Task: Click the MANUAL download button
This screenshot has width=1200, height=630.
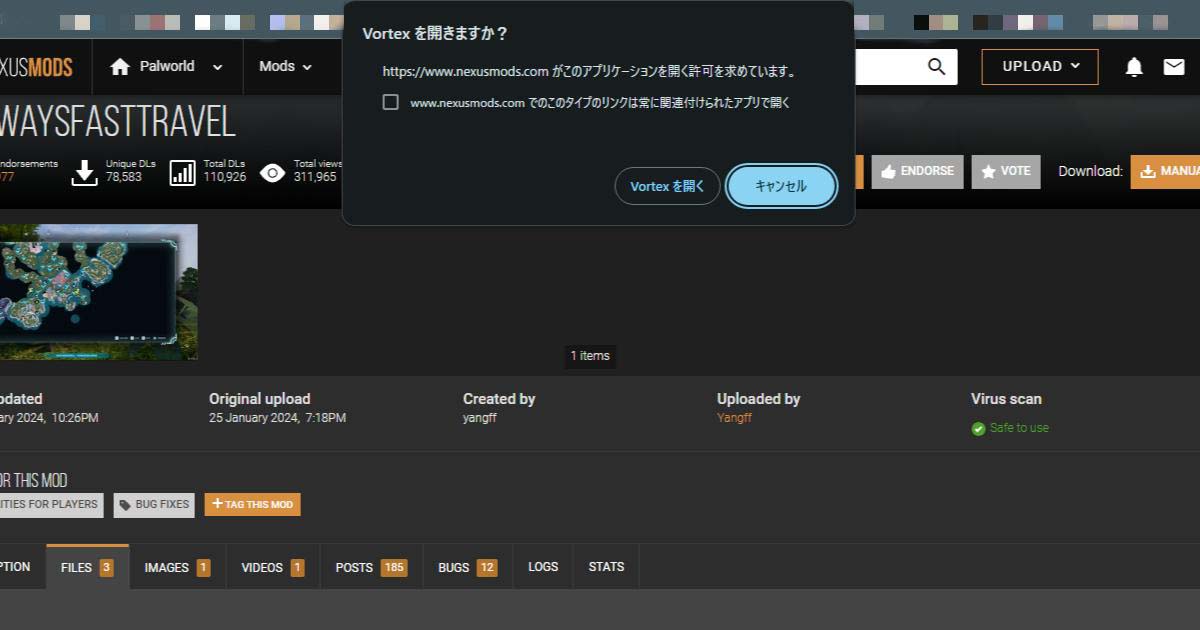Action: coord(1166,172)
